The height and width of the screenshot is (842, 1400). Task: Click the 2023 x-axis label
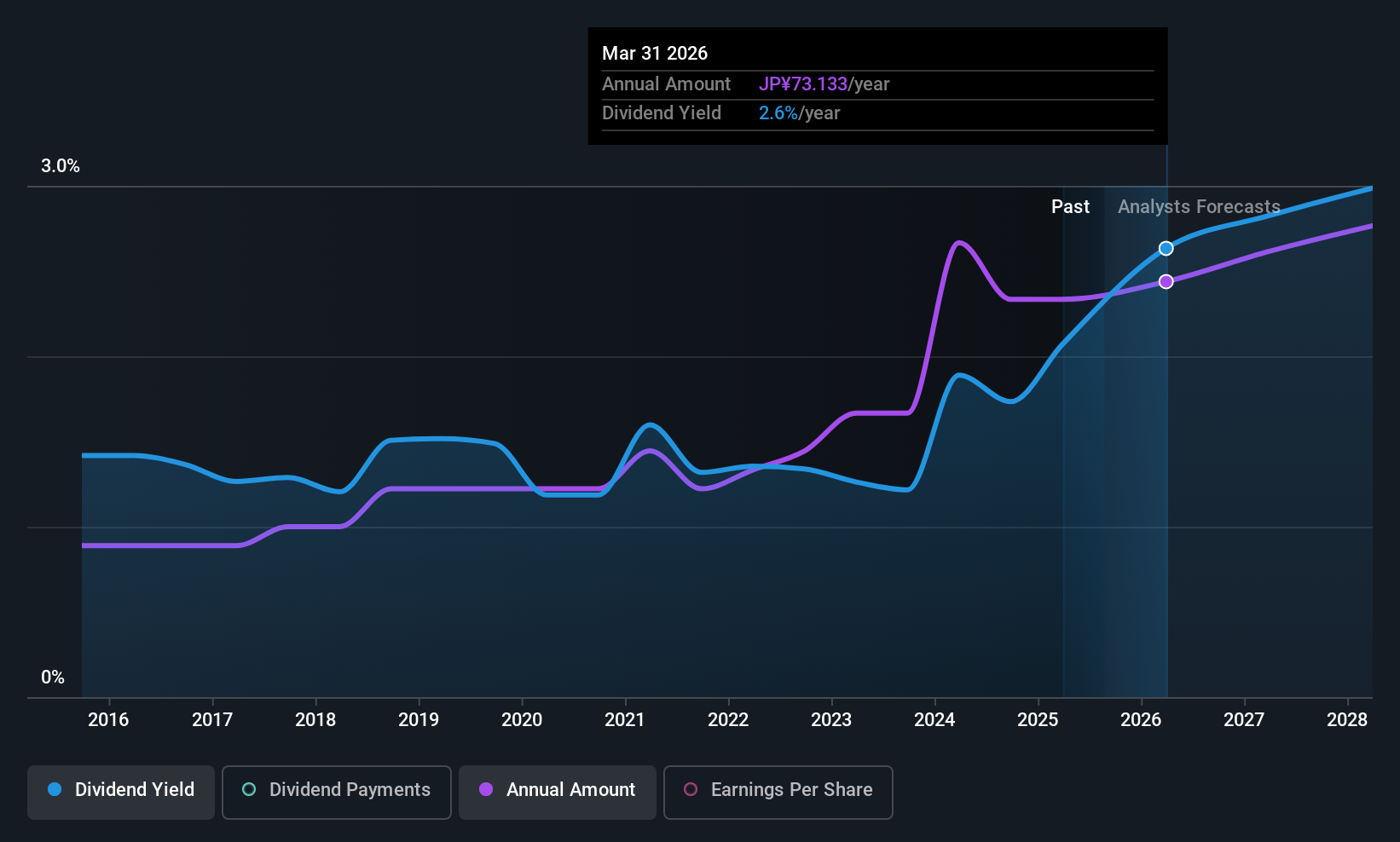click(831, 719)
